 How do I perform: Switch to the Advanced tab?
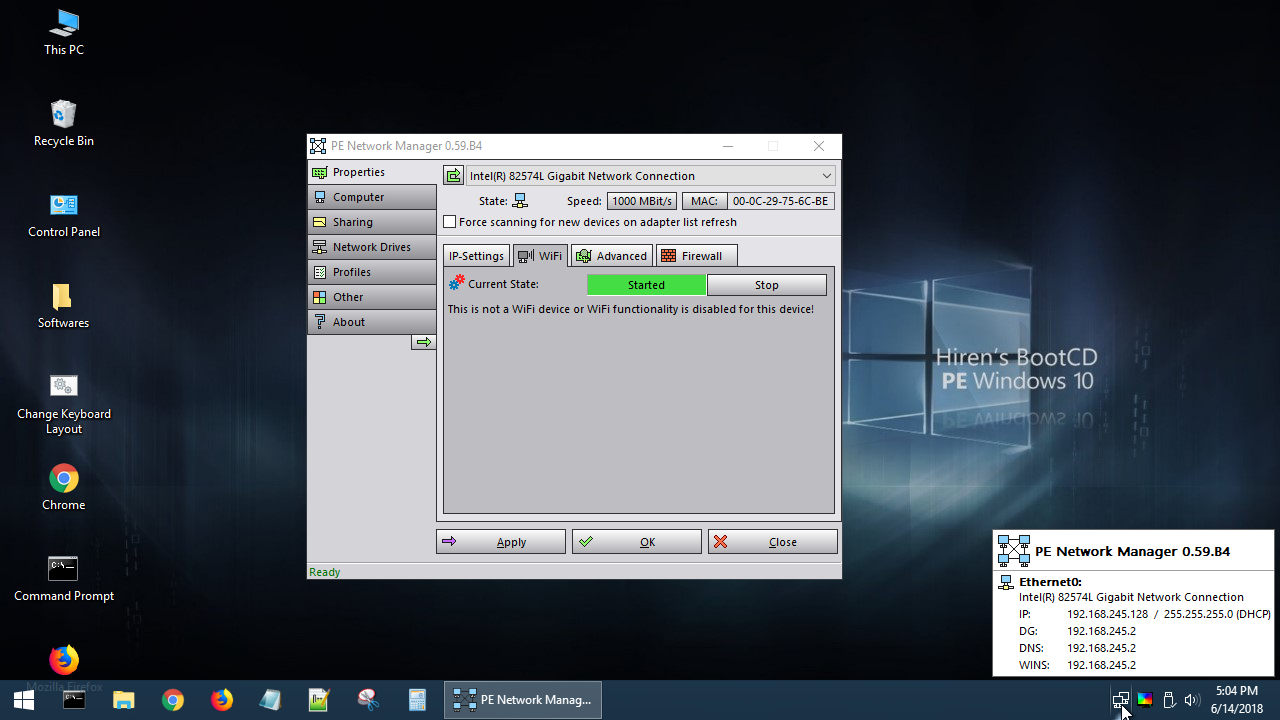tap(612, 256)
